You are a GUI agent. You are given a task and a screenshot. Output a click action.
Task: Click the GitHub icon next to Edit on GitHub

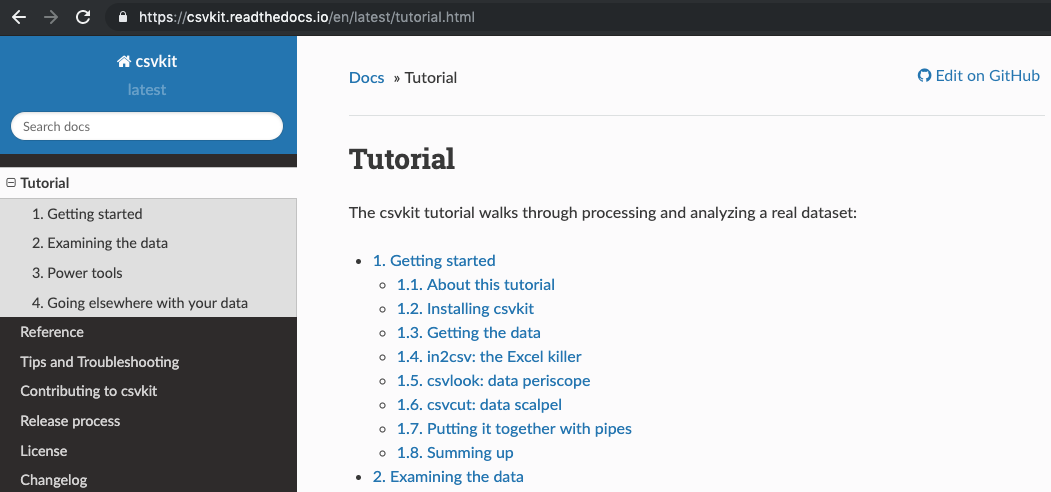924,76
